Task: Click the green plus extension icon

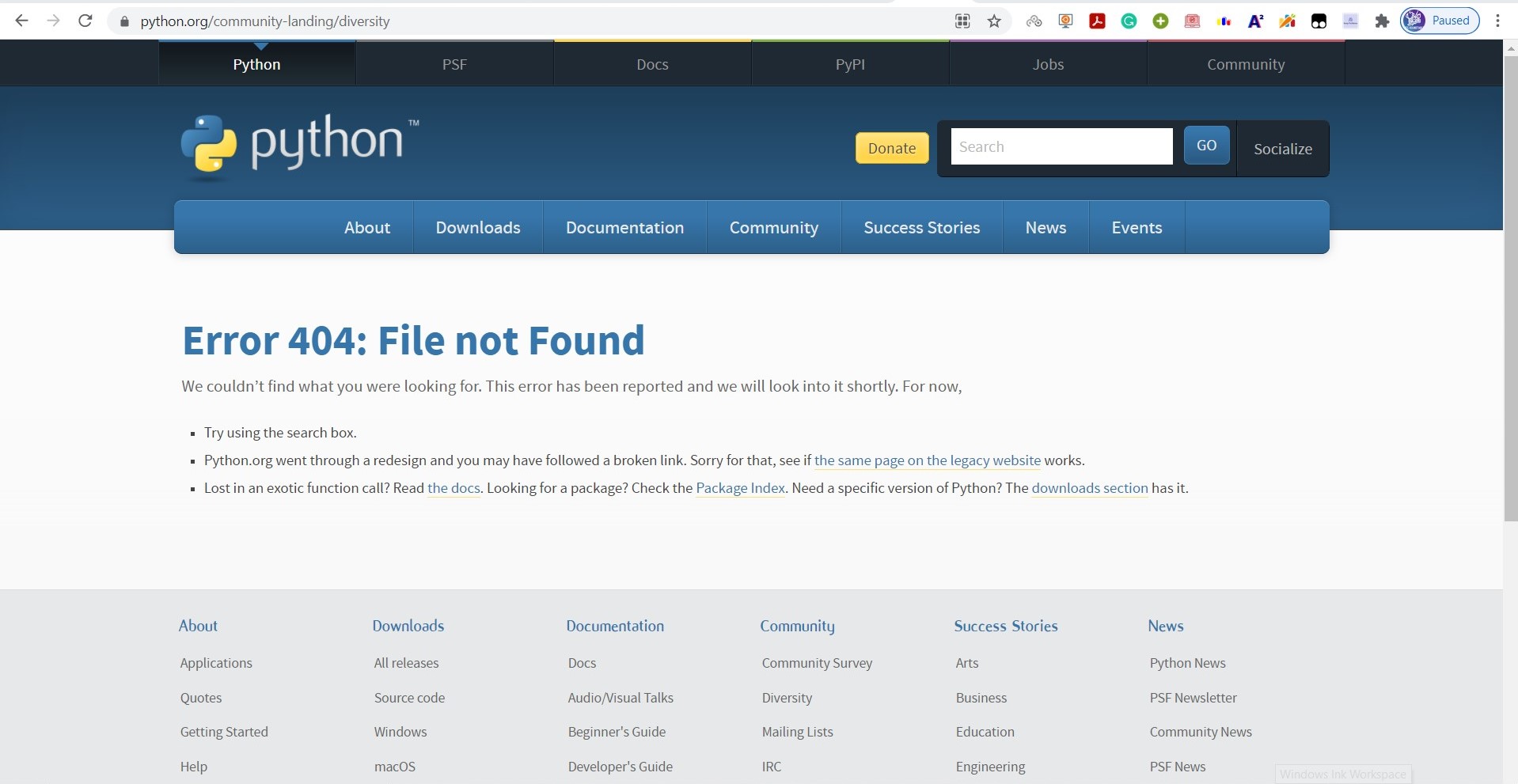Action: (1160, 21)
